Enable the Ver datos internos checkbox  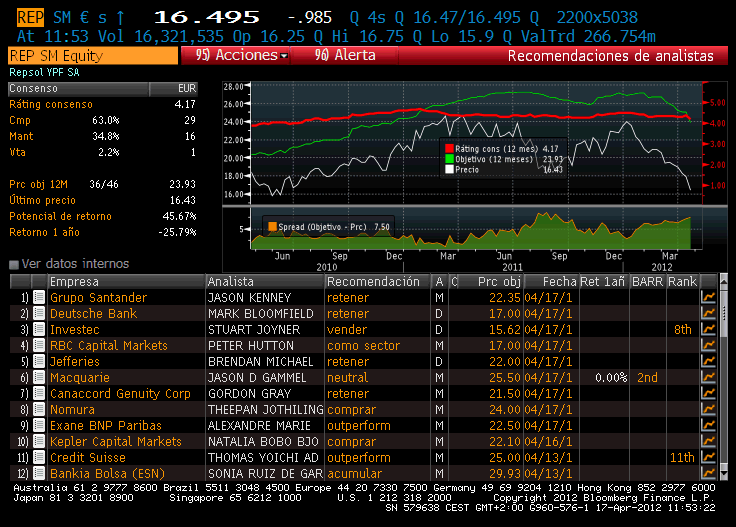[14, 265]
